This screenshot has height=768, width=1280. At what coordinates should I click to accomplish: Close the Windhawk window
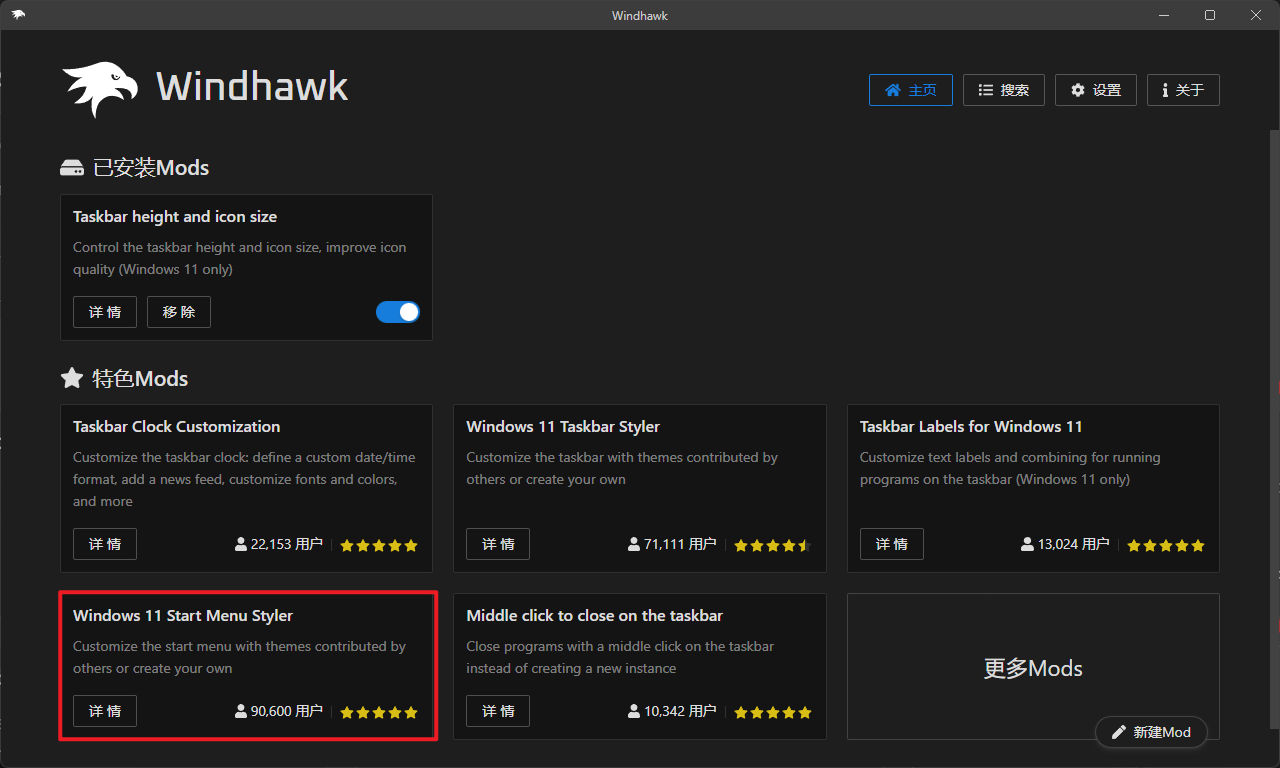tap(1256, 15)
